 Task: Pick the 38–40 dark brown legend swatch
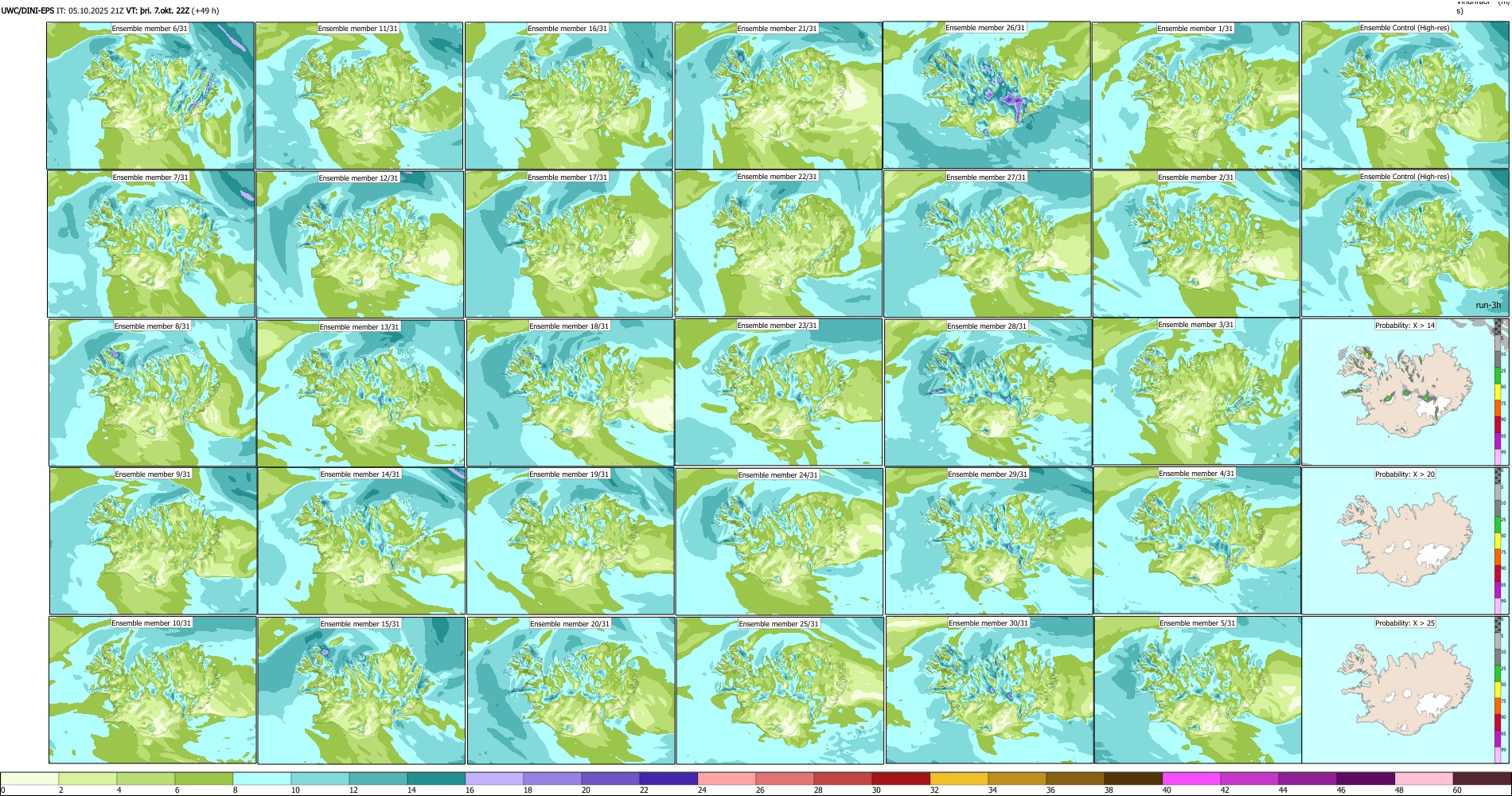click(1133, 778)
